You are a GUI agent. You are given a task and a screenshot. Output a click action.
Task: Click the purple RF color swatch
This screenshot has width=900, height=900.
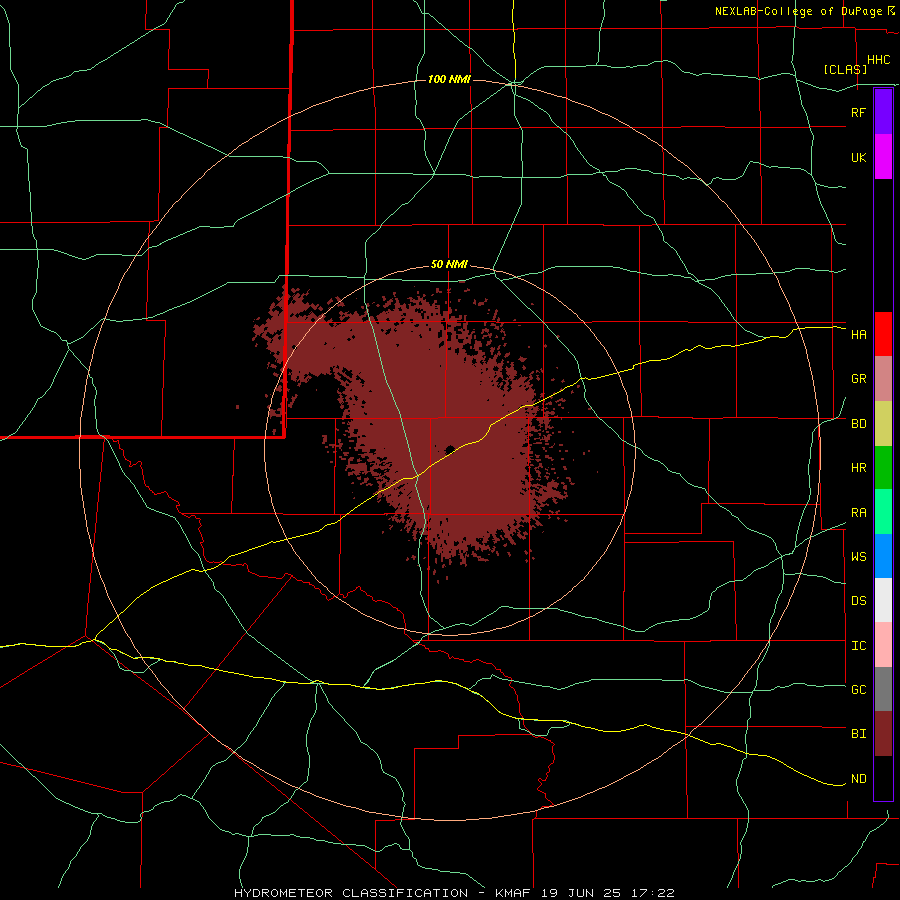pos(883,112)
